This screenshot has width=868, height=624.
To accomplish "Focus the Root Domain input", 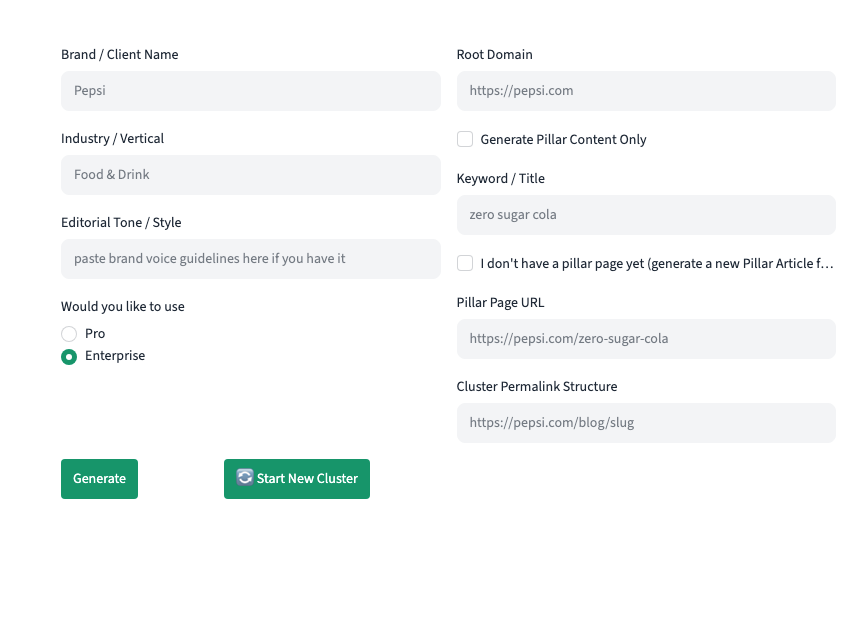I will (646, 91).
